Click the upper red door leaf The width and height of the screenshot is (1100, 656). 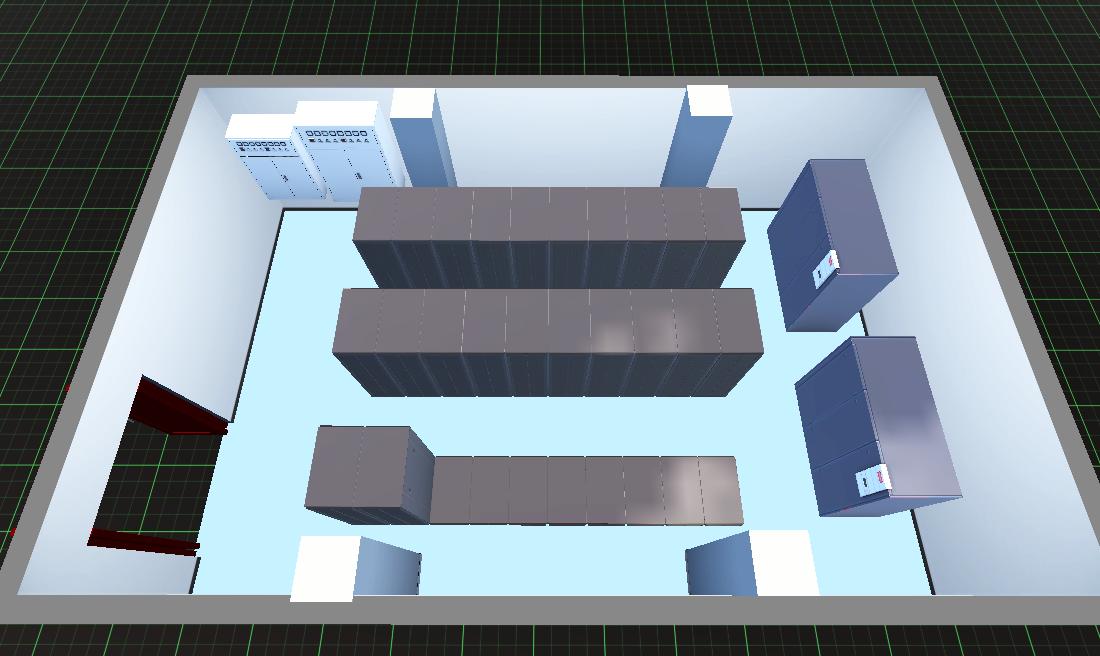click(x=180, y=408)
